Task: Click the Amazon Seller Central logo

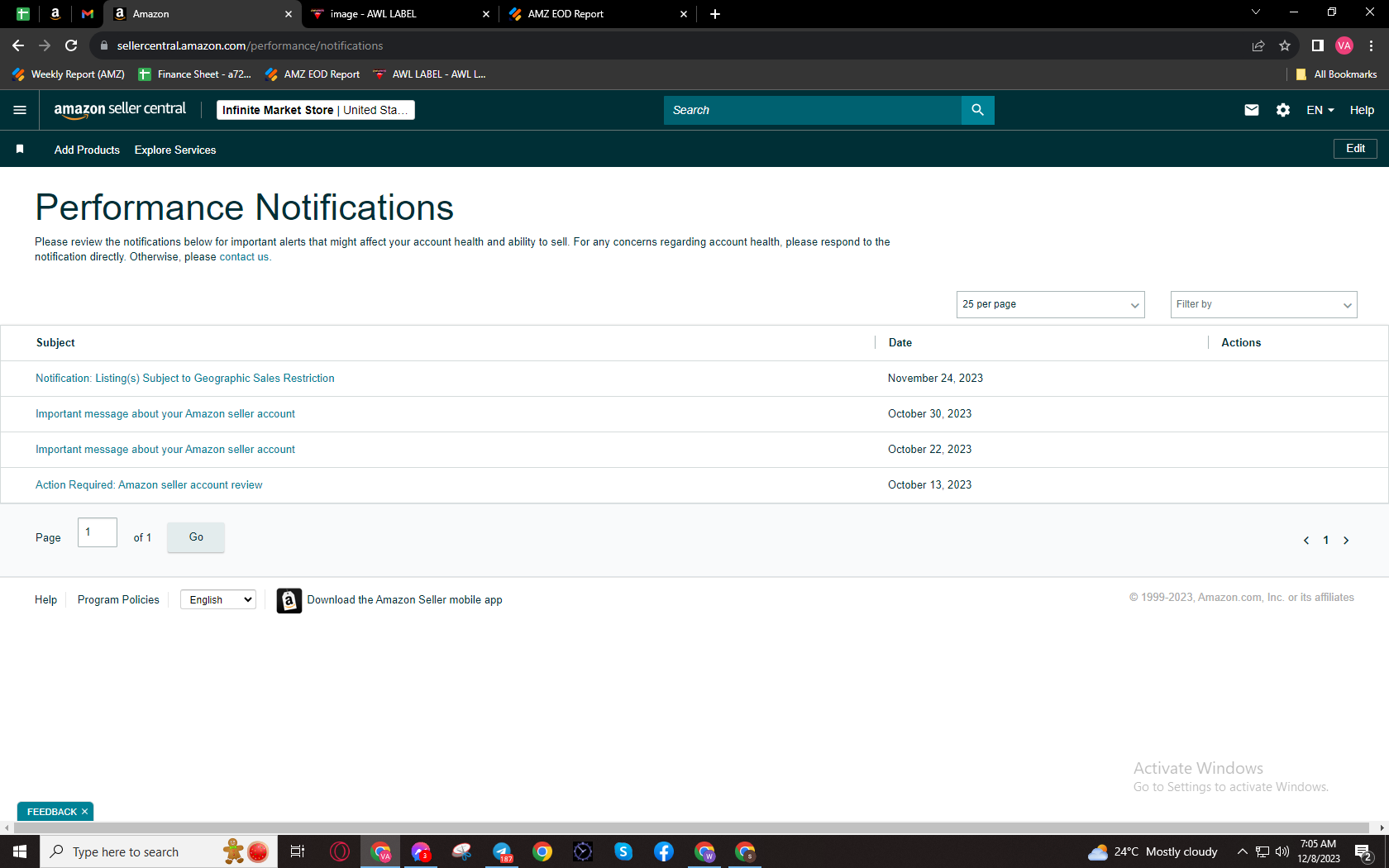Action: (x=120, y=110)
